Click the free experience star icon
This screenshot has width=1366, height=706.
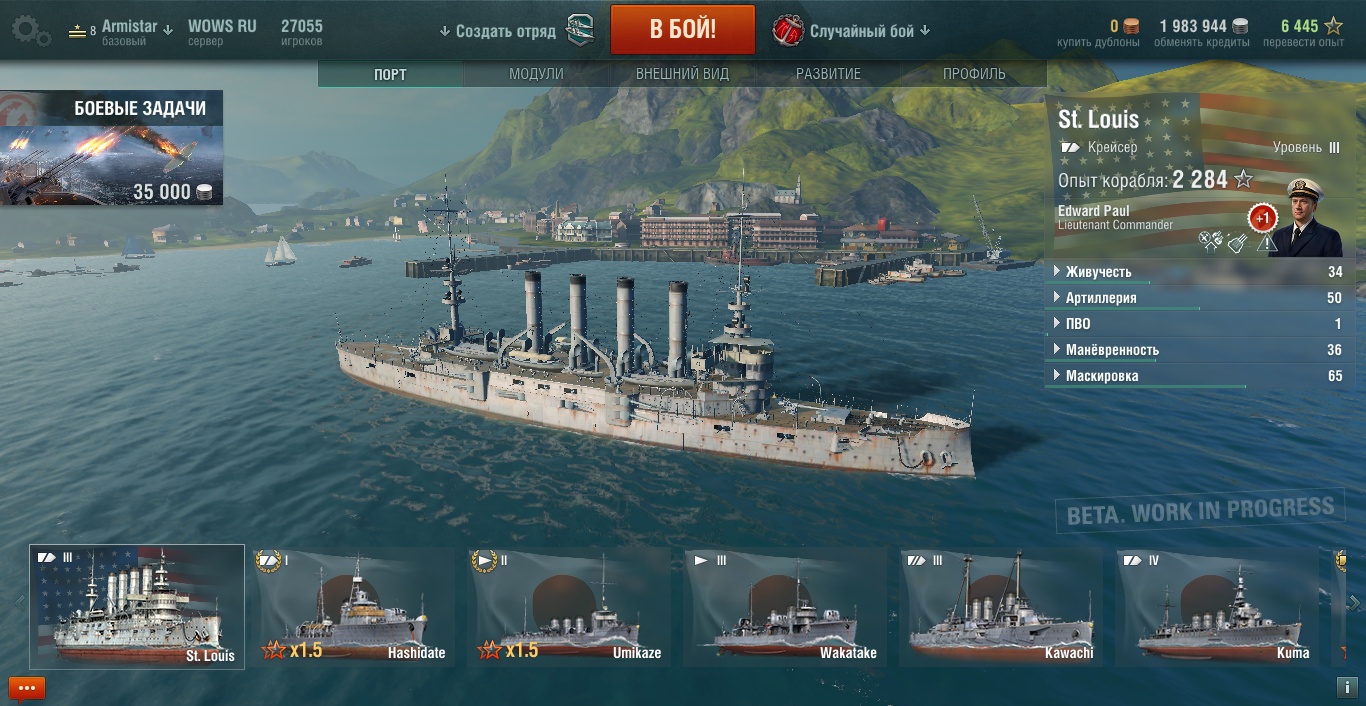pyautogui.click(x=1334, y=26)
